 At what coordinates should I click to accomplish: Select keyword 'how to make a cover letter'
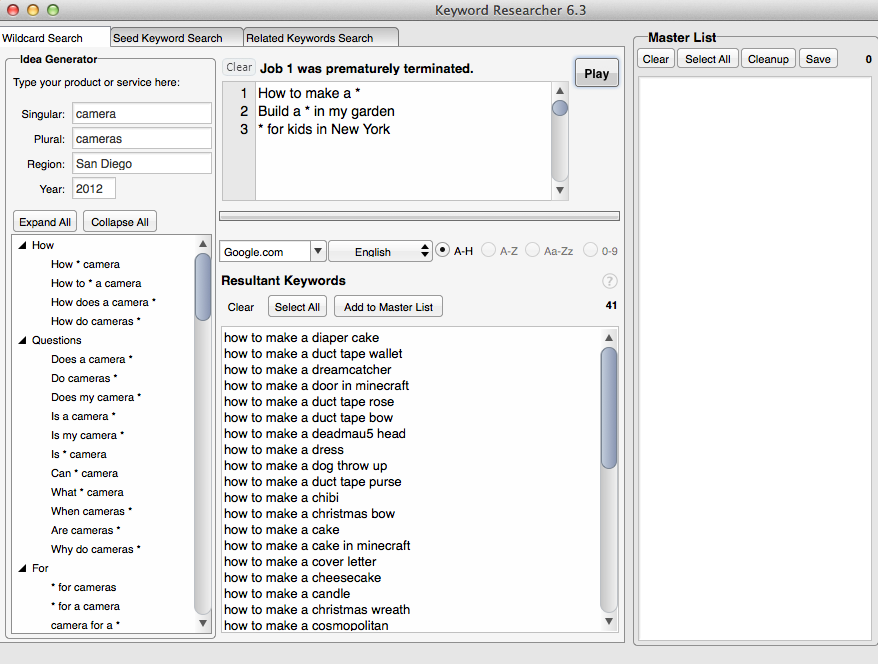(x=300, y=562)
